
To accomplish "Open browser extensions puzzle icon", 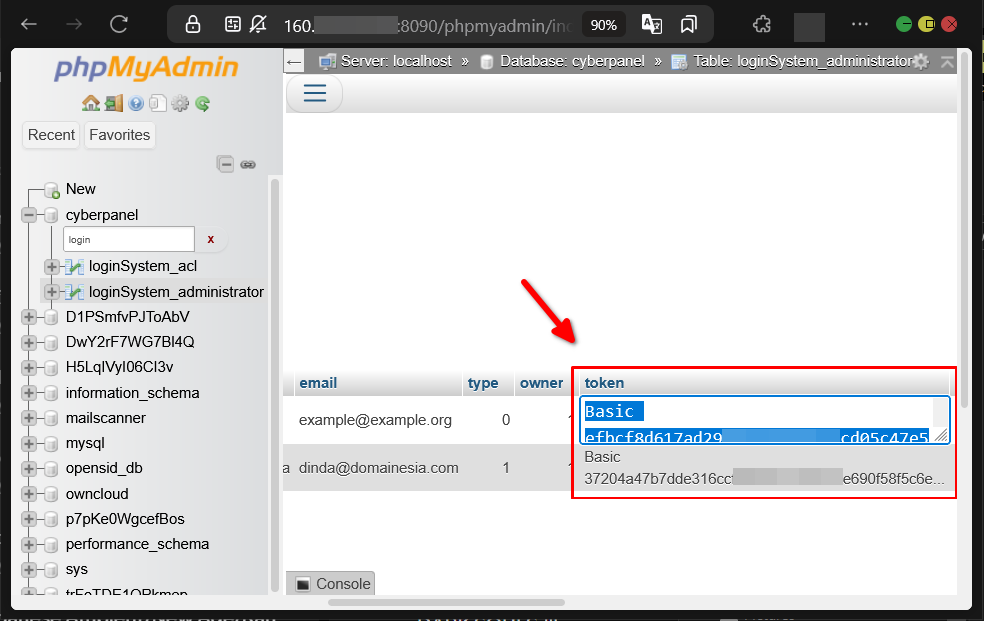I will coord(761,24).
